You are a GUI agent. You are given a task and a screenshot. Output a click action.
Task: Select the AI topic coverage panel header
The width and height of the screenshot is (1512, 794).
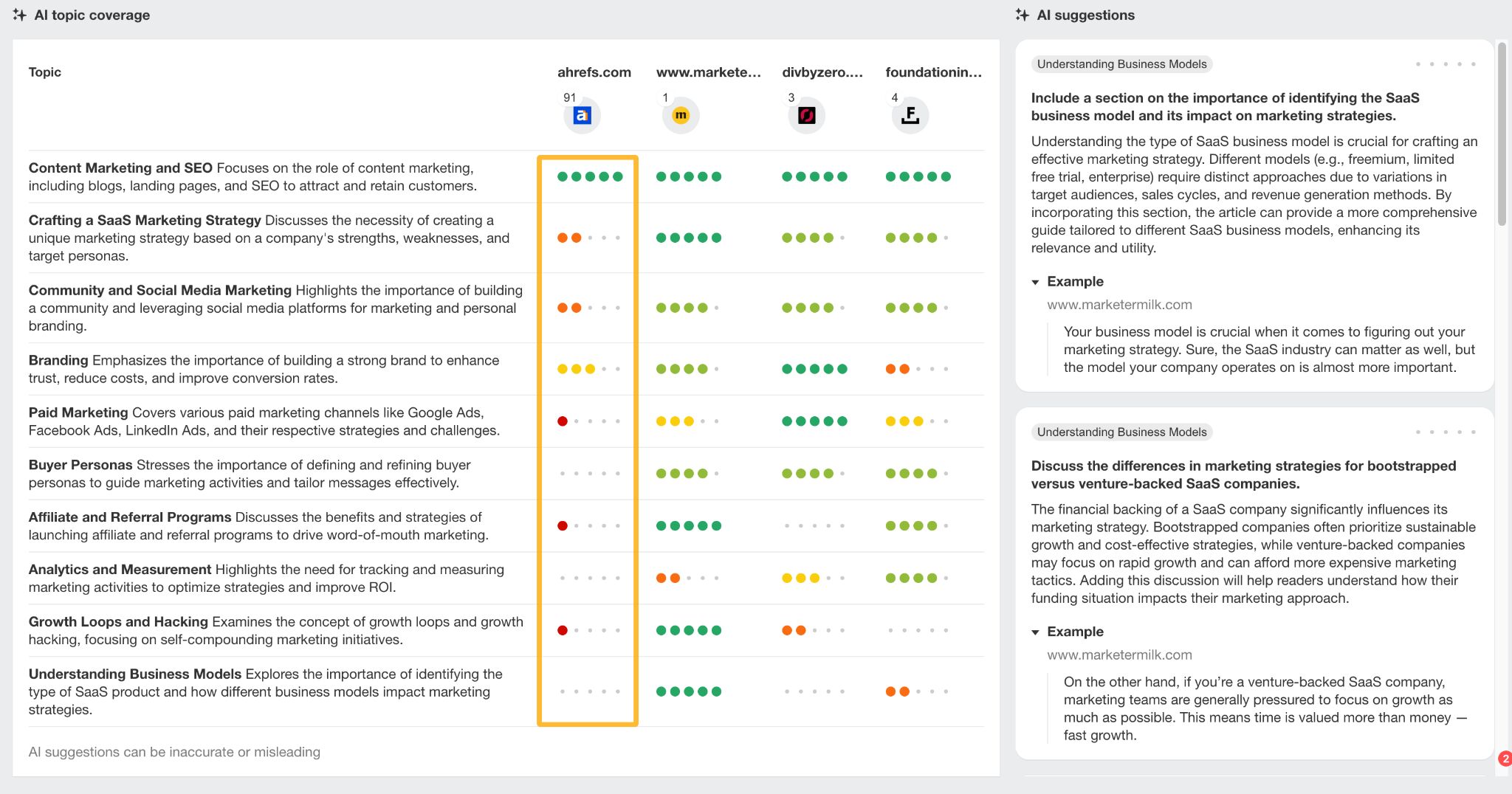[x=90, y=14]
